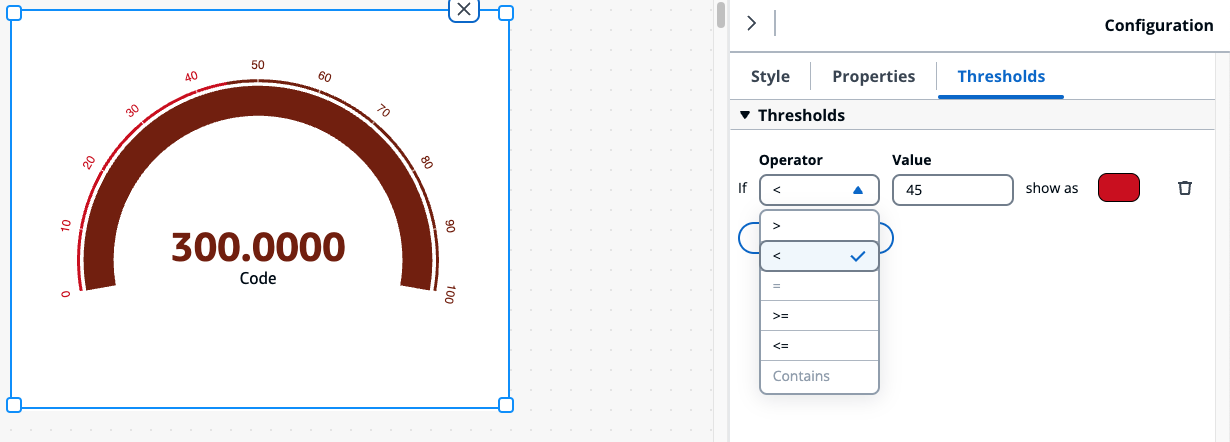Pick the <= operator option
The height and width of the screenshot is (442, 1230).
coord(819,346)
